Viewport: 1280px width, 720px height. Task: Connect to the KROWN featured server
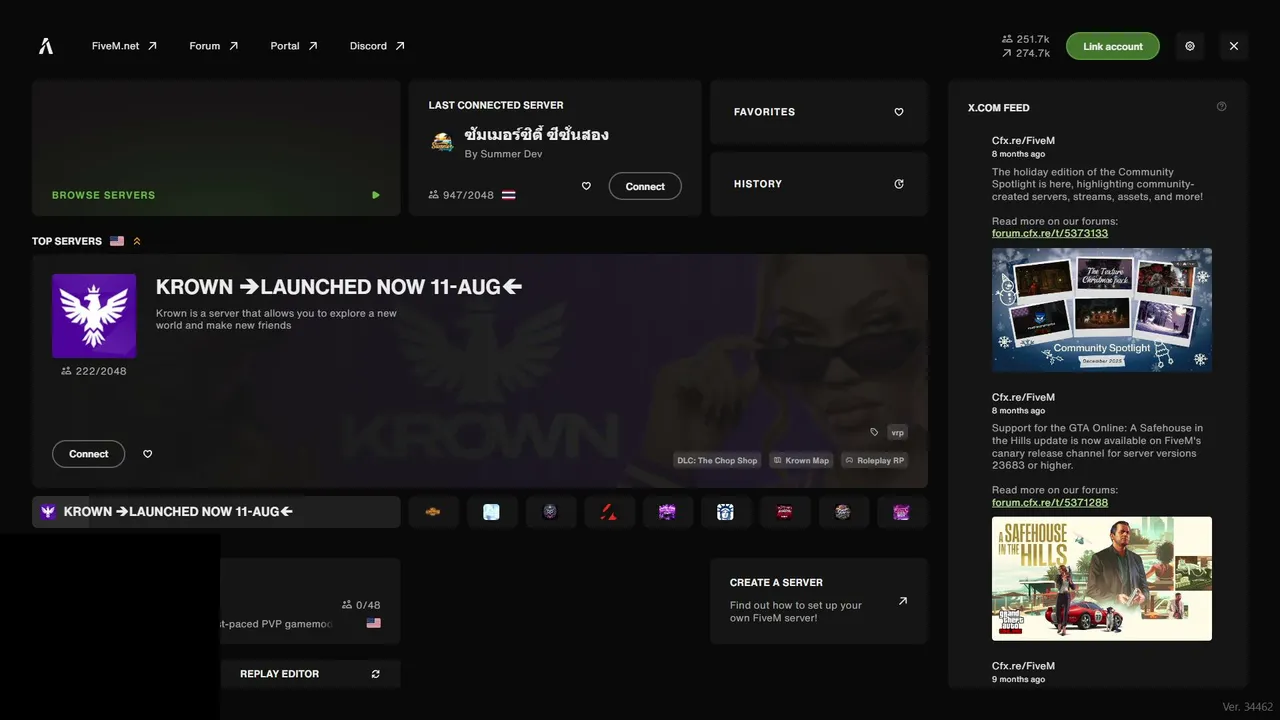[88, 454]
